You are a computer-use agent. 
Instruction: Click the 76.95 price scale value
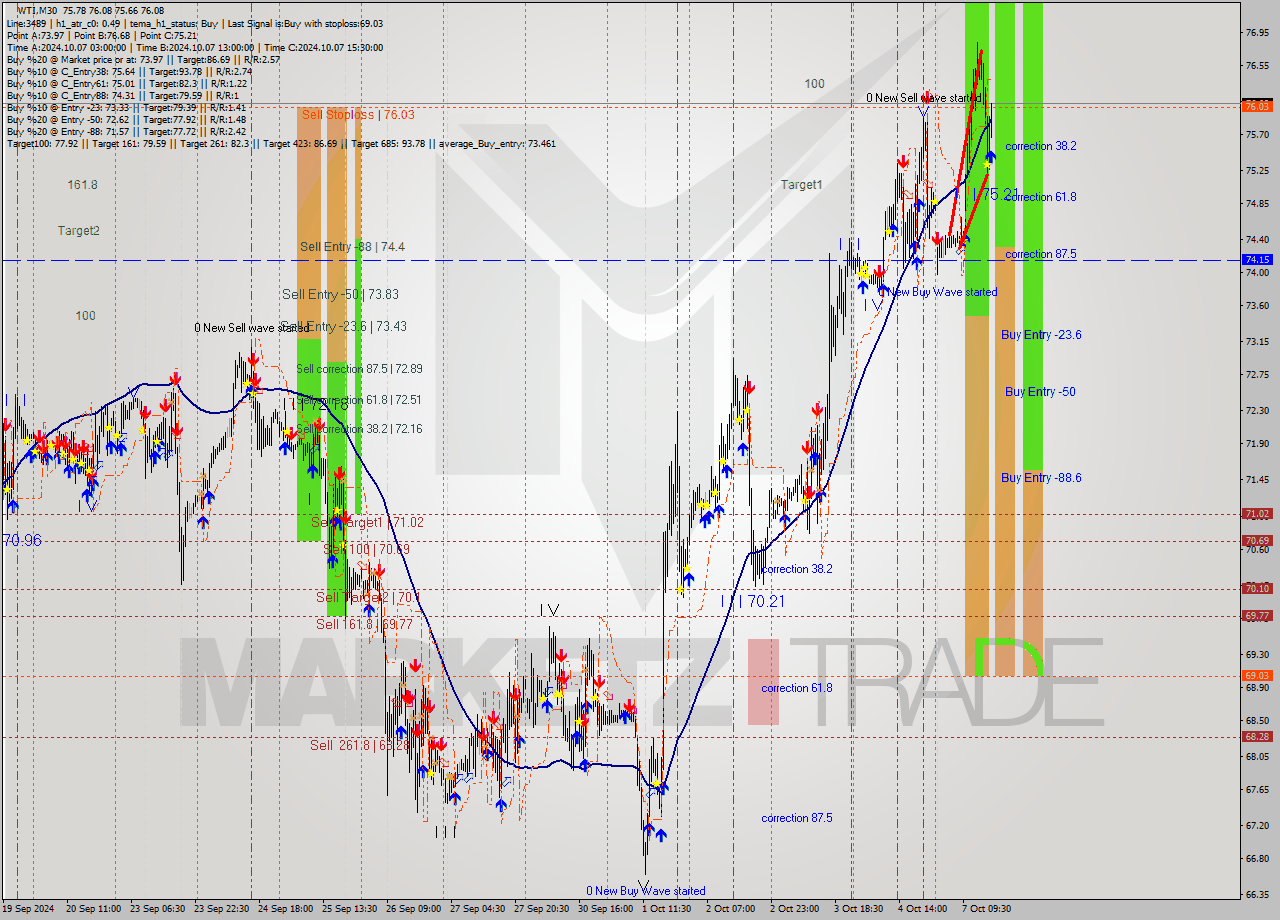pyautogui.click(x=1258, y=32)
